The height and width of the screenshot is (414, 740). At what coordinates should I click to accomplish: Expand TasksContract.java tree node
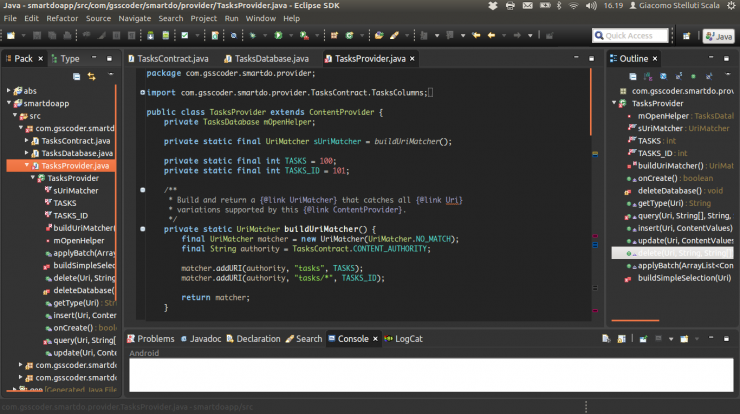(26, 140)
